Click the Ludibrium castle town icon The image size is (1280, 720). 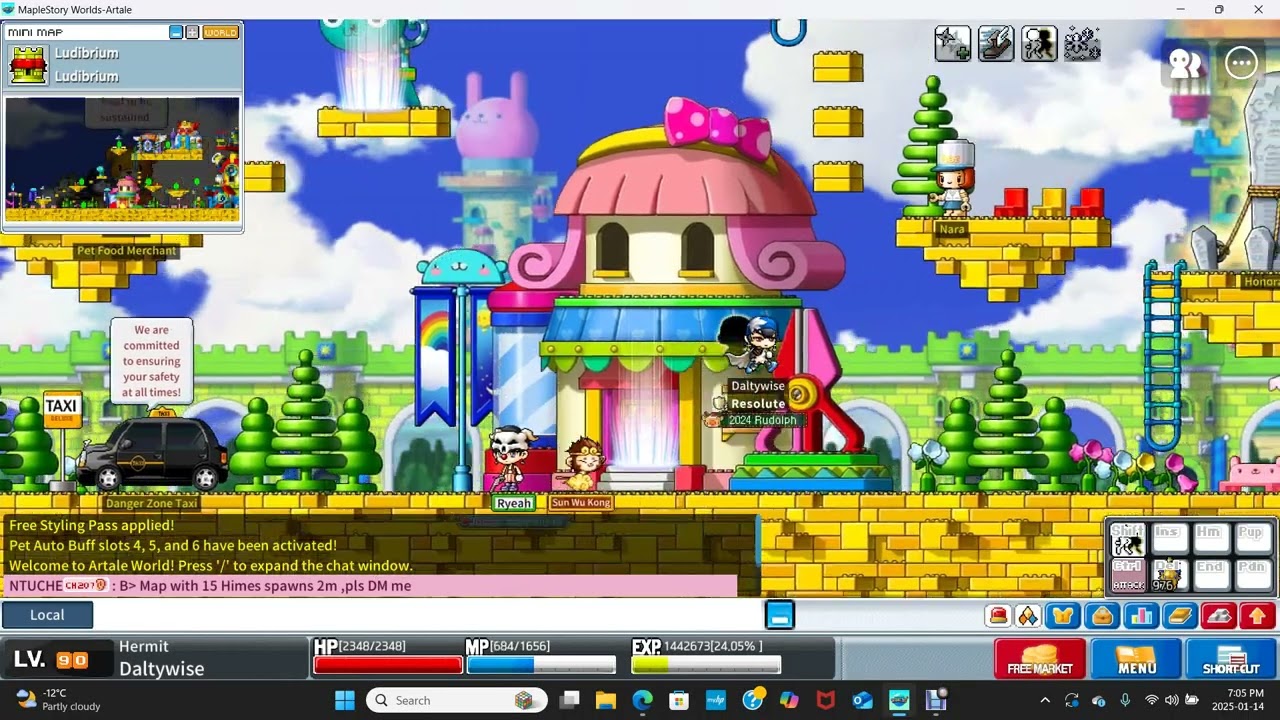click(28, 65)
